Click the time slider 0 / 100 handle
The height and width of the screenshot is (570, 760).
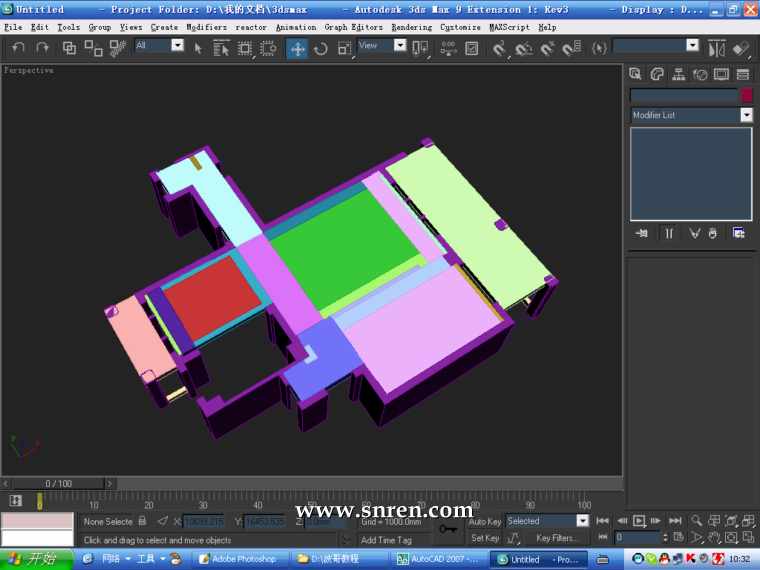pyautogui.click(x=59, y=483)
